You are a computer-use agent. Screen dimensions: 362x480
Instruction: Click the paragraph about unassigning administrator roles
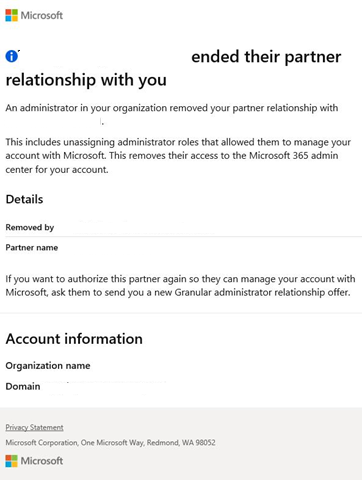(x=178, y=156)
